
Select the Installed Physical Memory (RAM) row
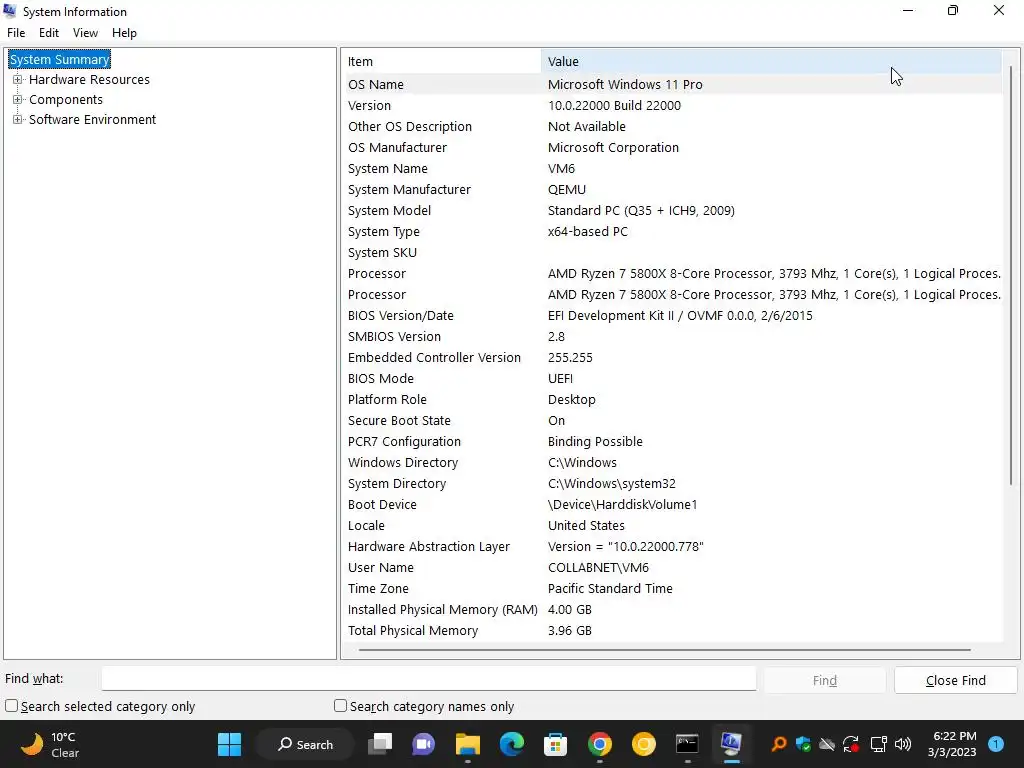click(x=672, y=609)
